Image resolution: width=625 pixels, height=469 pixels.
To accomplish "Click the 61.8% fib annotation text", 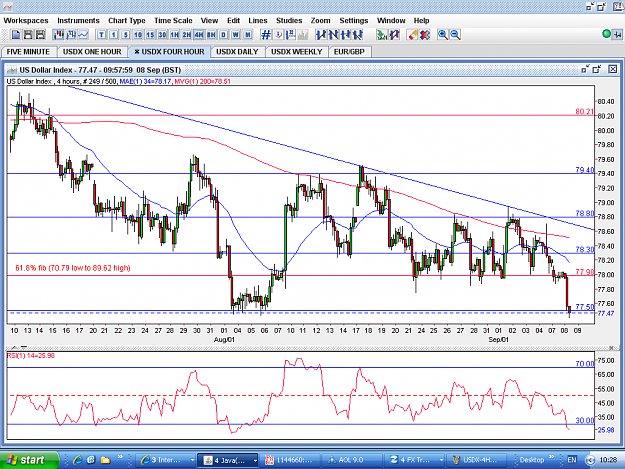I will point(73,268).
